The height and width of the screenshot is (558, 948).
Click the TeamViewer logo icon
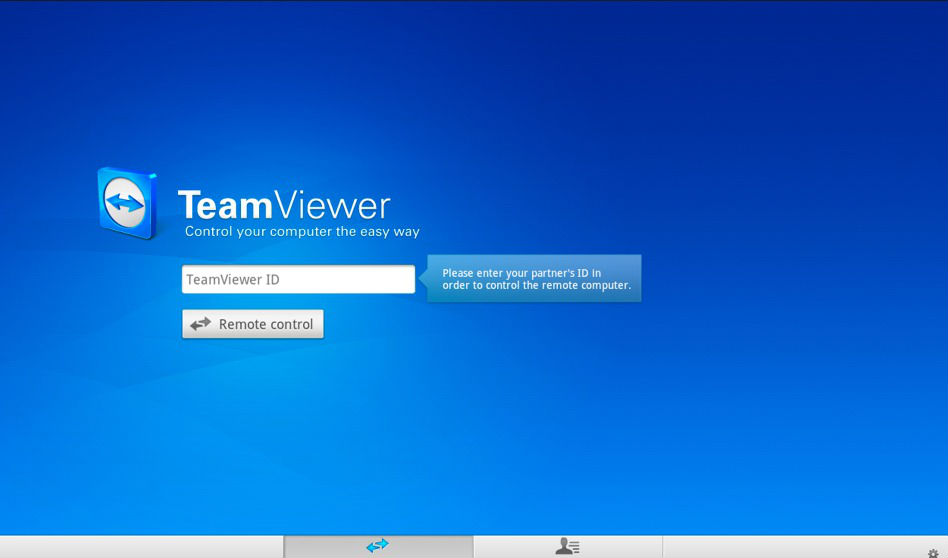[128, 203]
